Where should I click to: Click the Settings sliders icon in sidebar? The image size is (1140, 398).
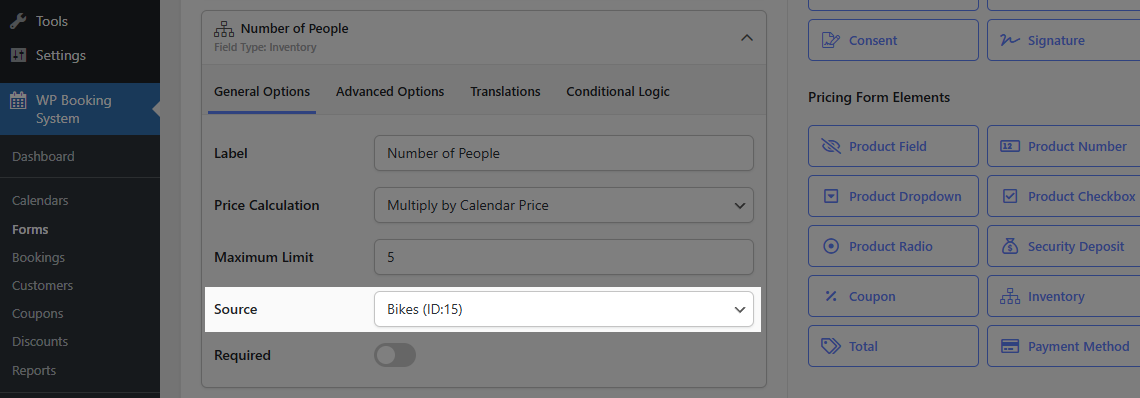pos(18,55)
